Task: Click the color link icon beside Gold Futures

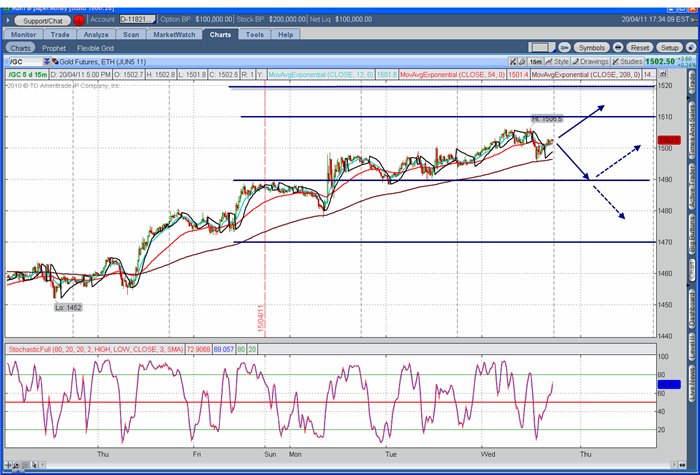Action: click(54, 62)
